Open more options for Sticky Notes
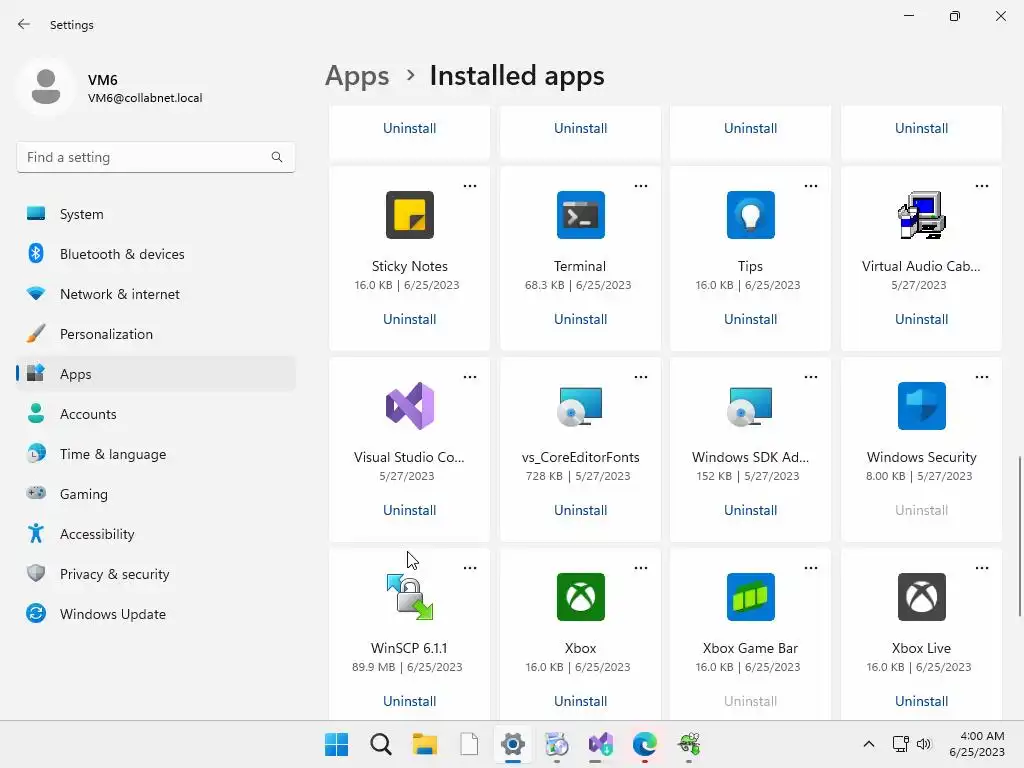The height and width of the screenshot is (768, 1024). [470, 186]
